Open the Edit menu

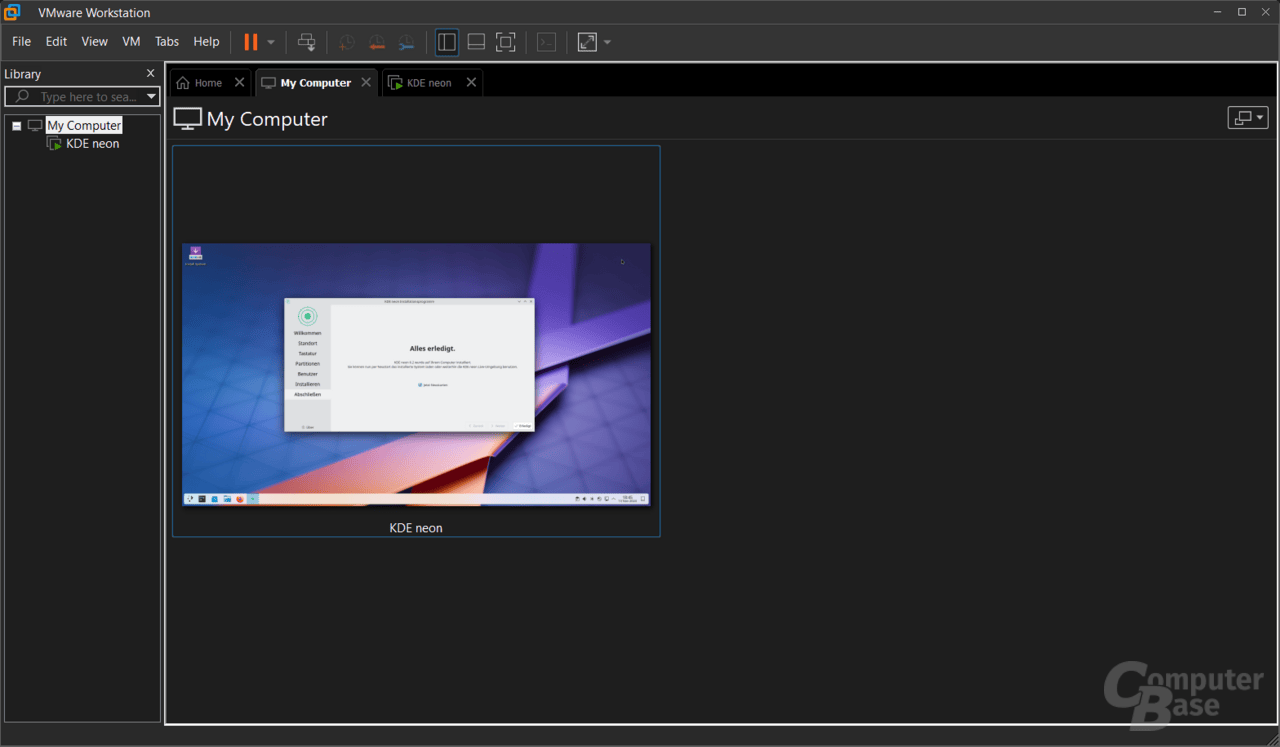click(56, 41)
